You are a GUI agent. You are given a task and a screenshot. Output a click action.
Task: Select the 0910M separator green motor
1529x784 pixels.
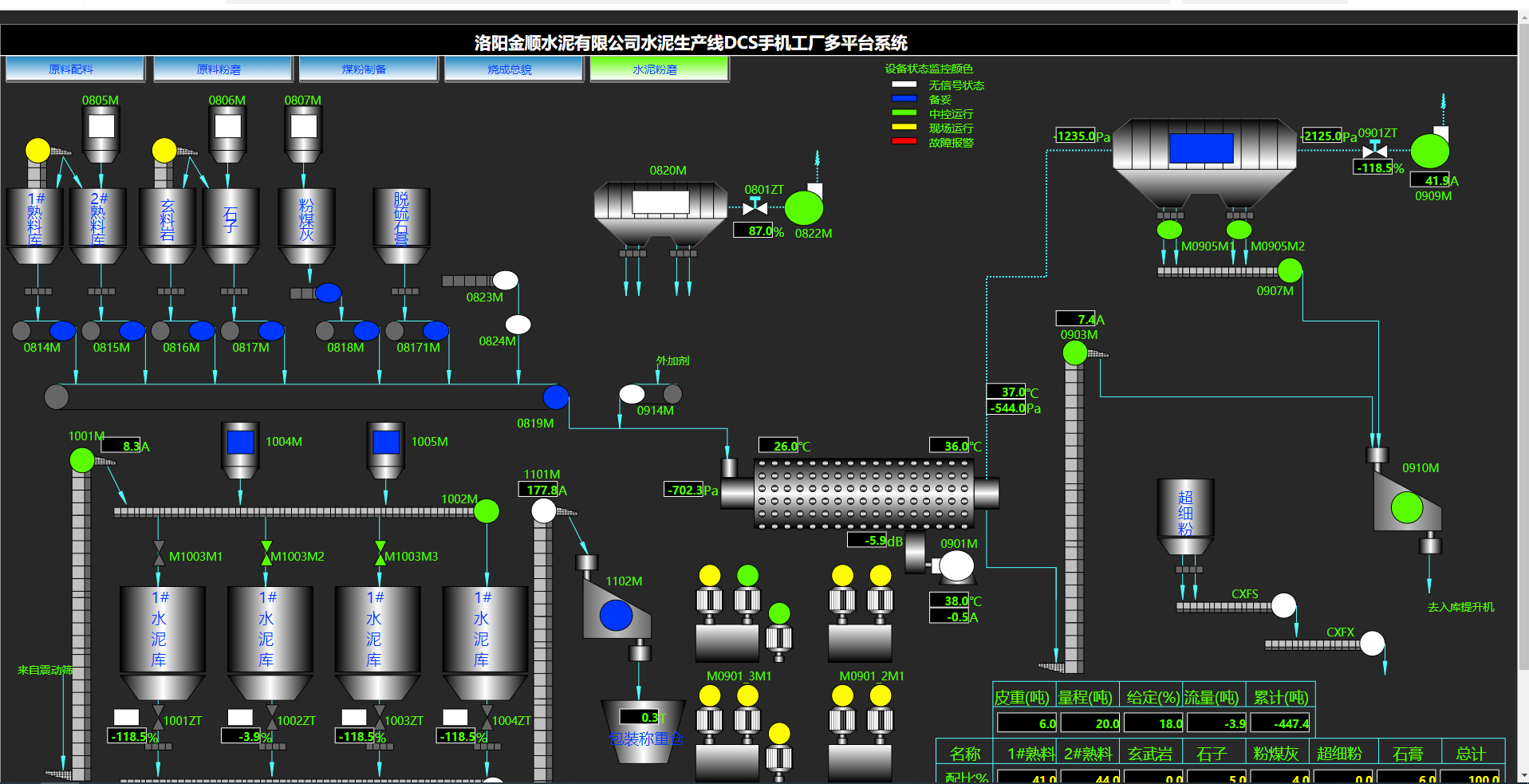pos(1406,507)
